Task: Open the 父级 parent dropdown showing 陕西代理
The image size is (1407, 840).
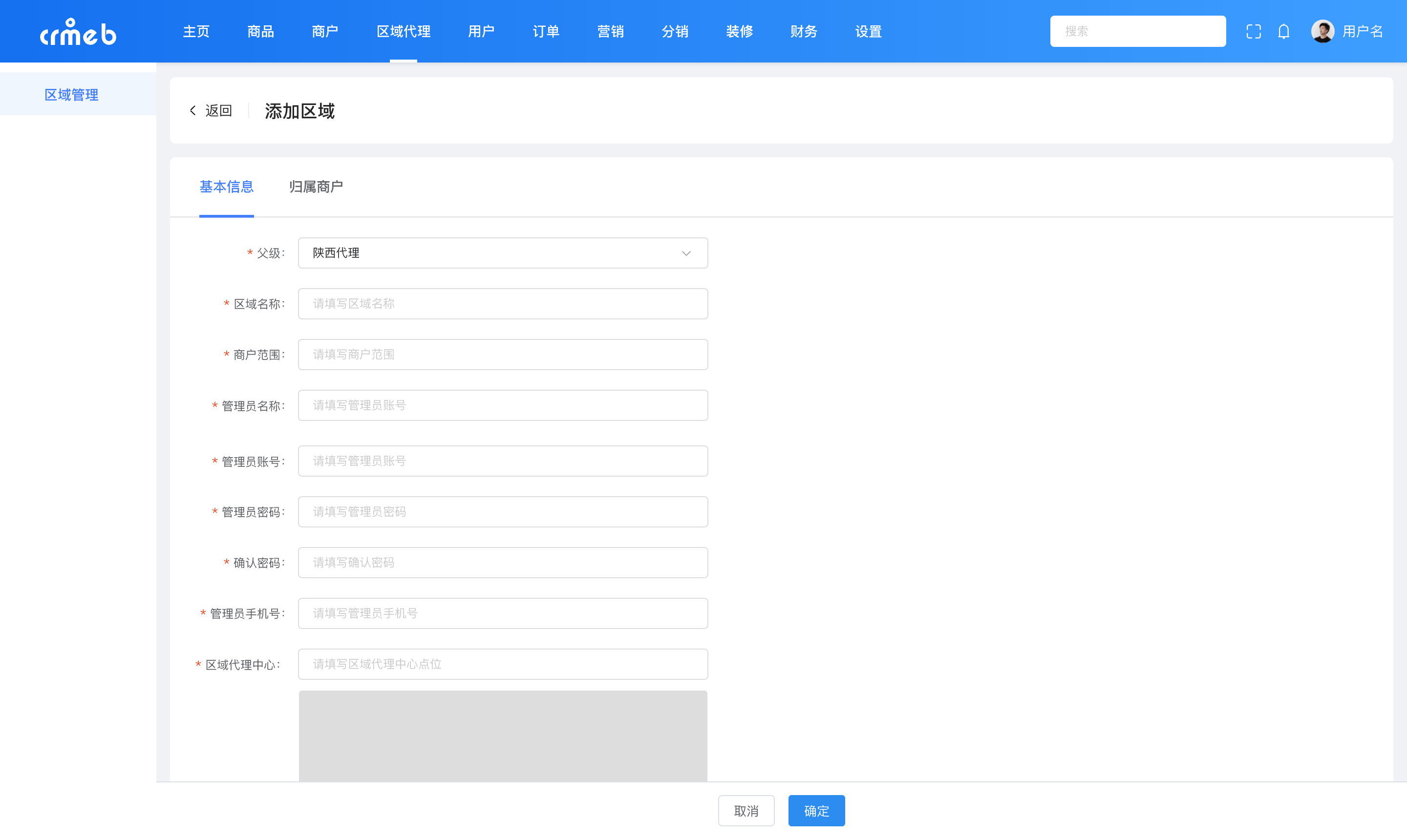Action: 503,253
